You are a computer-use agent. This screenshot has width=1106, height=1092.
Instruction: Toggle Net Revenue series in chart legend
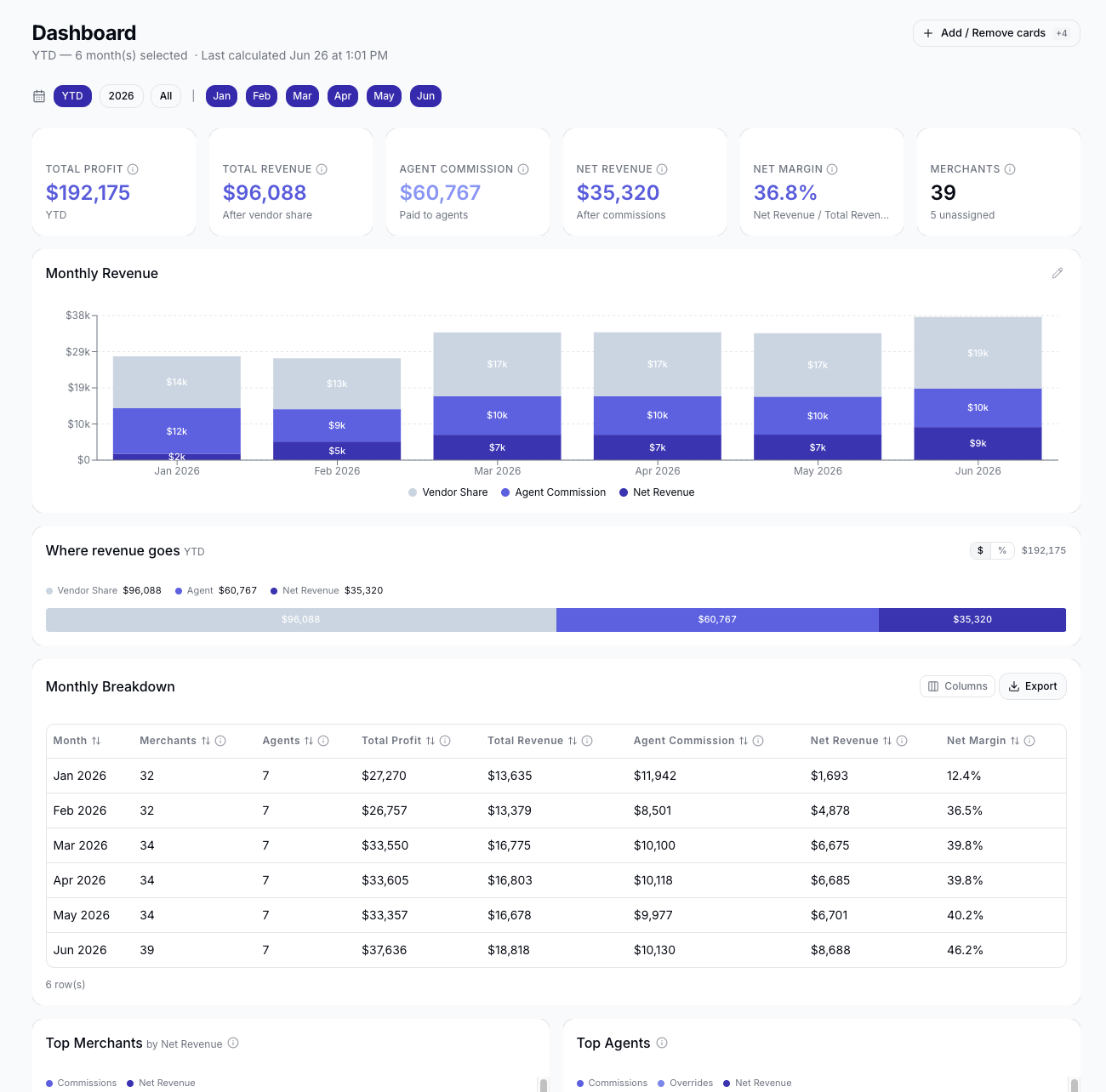(657, 492)
